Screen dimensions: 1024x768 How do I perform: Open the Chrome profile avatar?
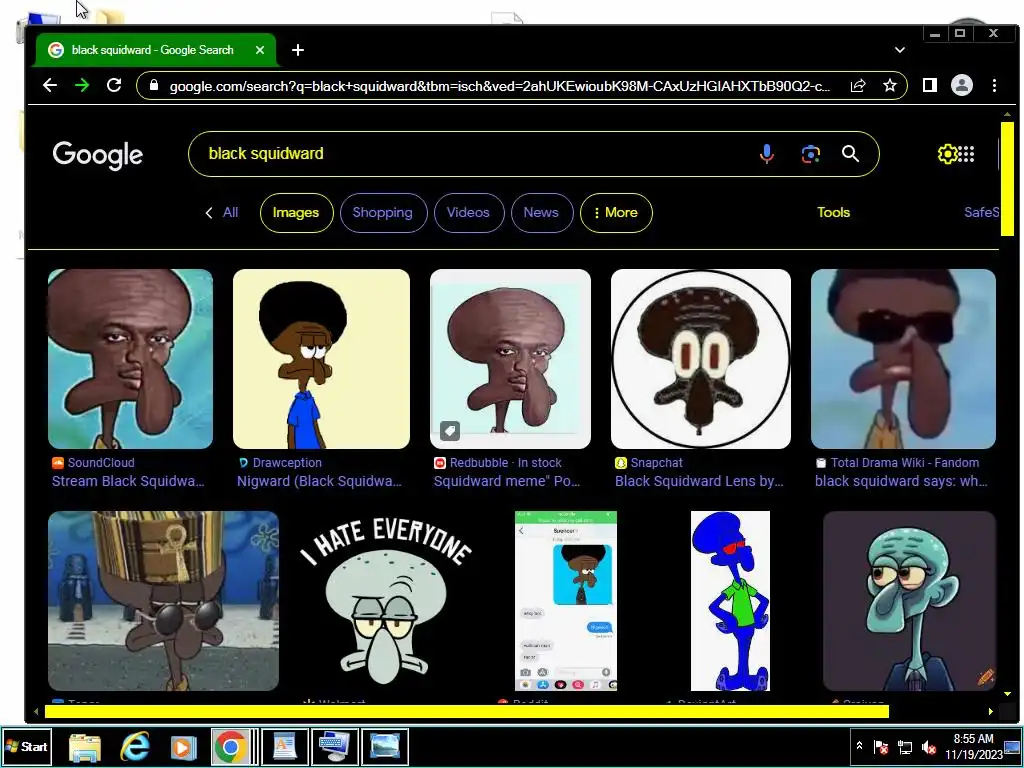pyautogui.click(x=961, y=85)
